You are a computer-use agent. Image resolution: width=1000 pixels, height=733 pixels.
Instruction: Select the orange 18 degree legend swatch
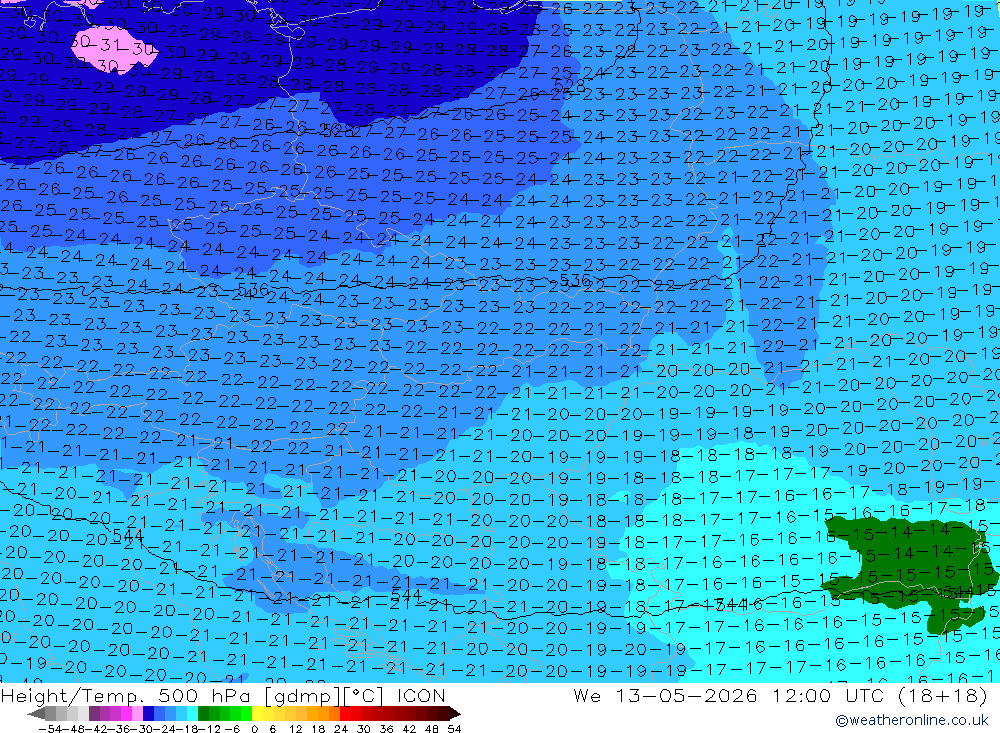323,713
